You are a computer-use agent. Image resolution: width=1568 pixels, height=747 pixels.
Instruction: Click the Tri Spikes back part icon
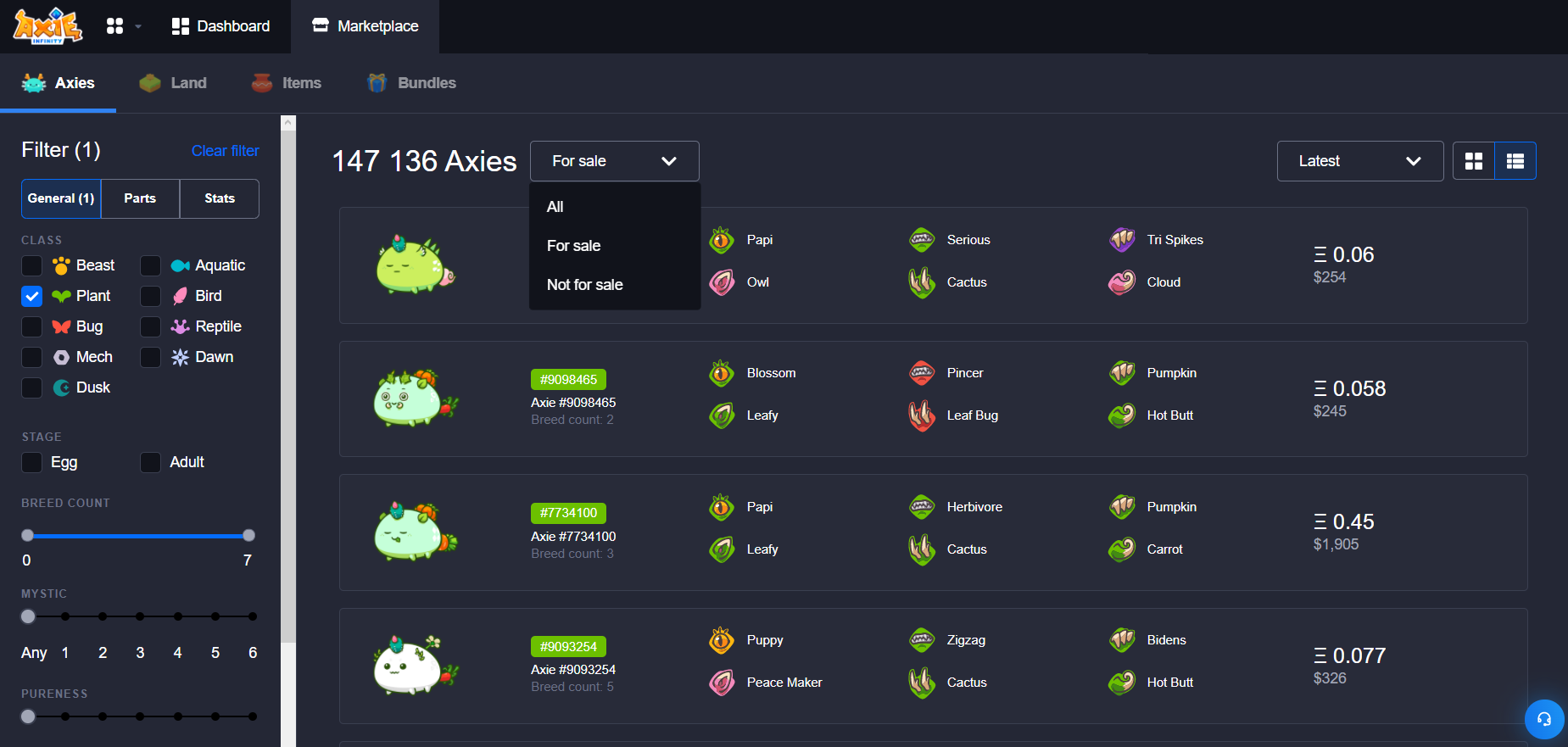click(1122, 240)
